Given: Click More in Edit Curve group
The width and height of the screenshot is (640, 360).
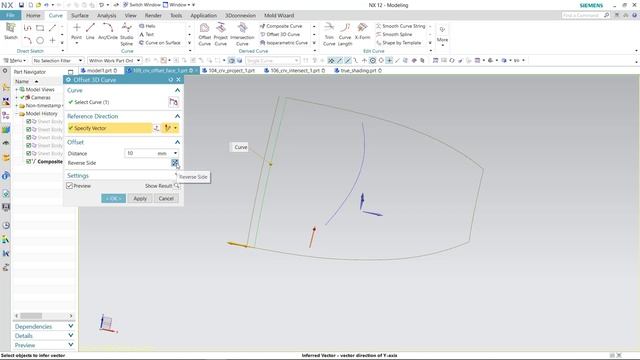Looking at the screenshot, I should [x=442, y=34].
